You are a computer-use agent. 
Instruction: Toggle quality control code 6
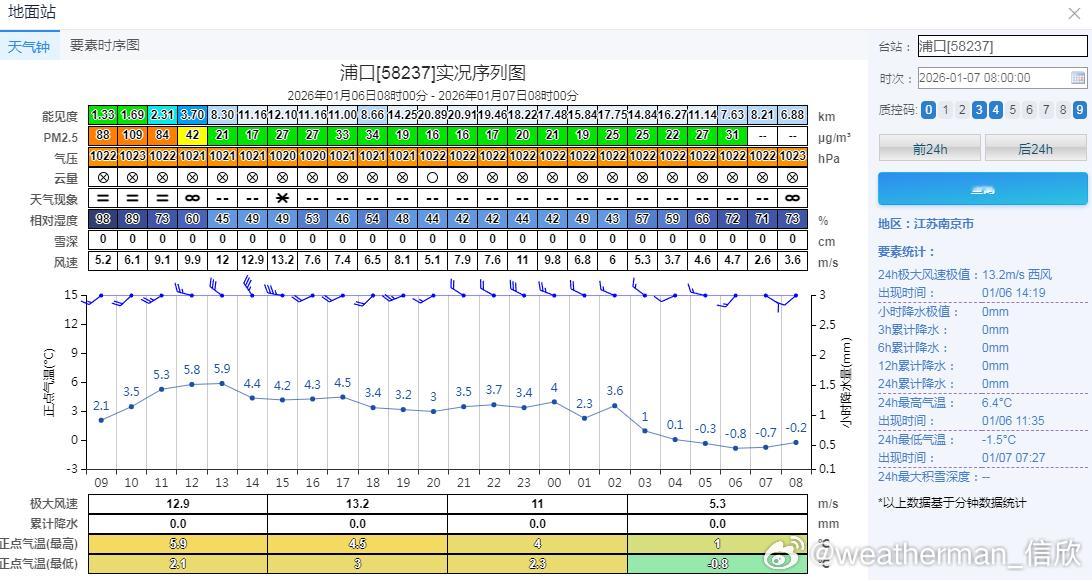point(1029,109)
